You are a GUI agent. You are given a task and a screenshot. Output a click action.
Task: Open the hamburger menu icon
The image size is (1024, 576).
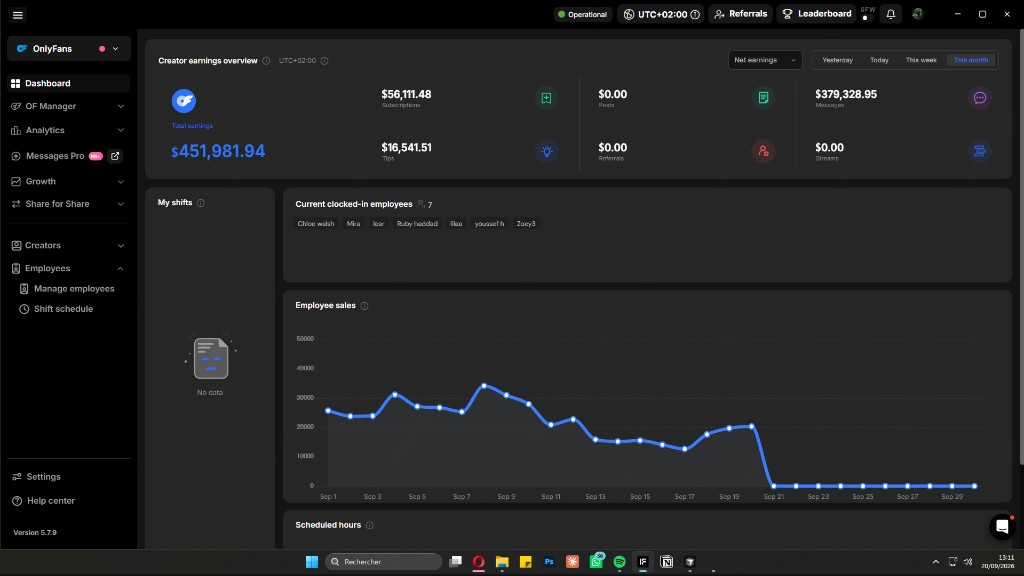click(x=18, y=14)
